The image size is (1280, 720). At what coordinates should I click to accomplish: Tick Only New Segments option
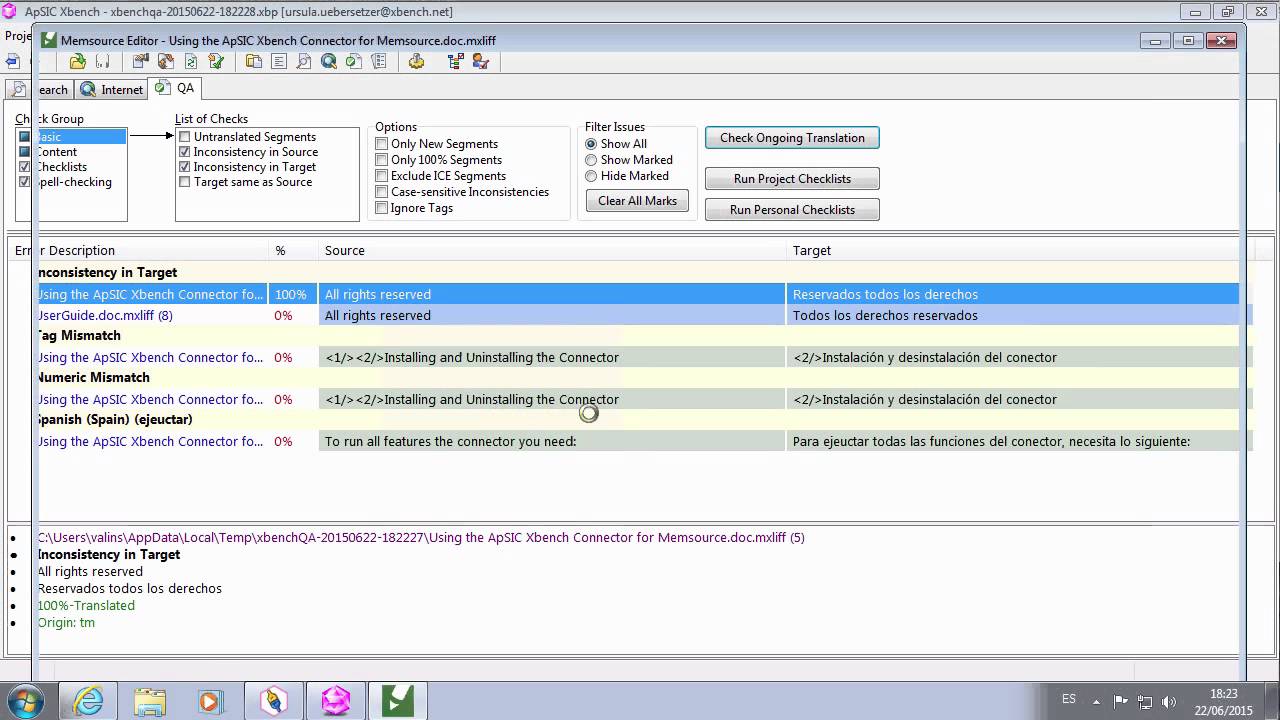pos(381,144)
